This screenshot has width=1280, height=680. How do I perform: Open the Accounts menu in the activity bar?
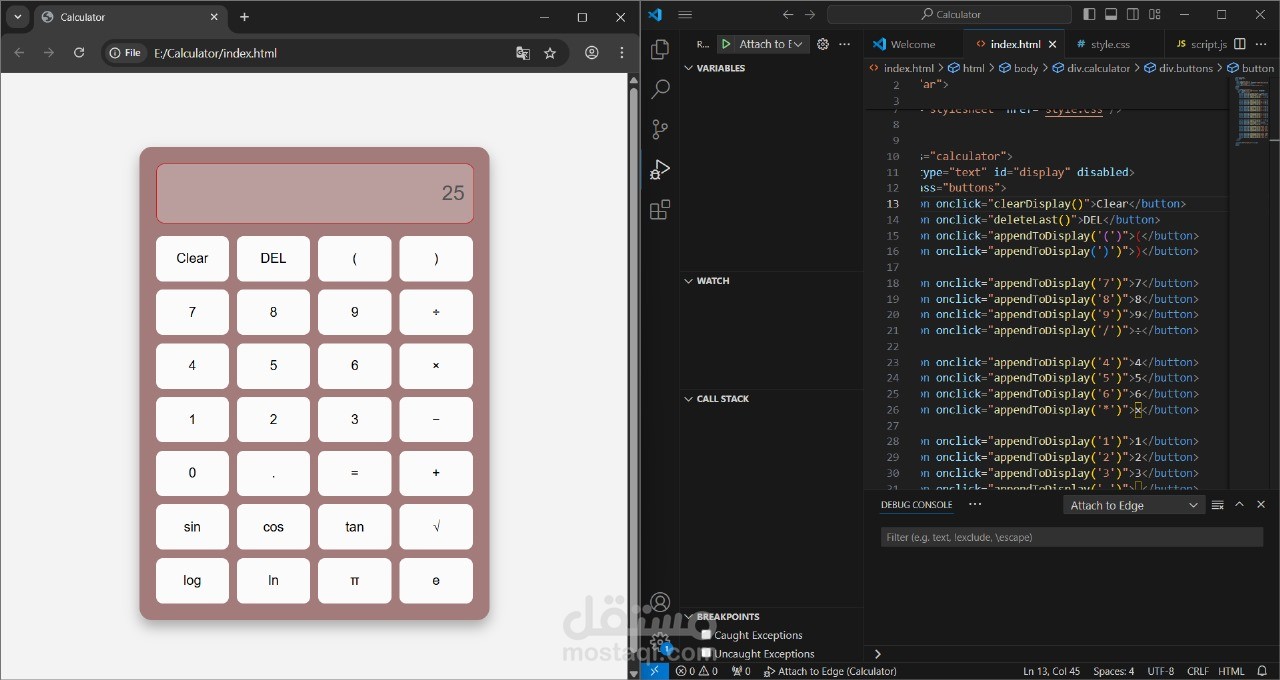[x=660, y=602]
